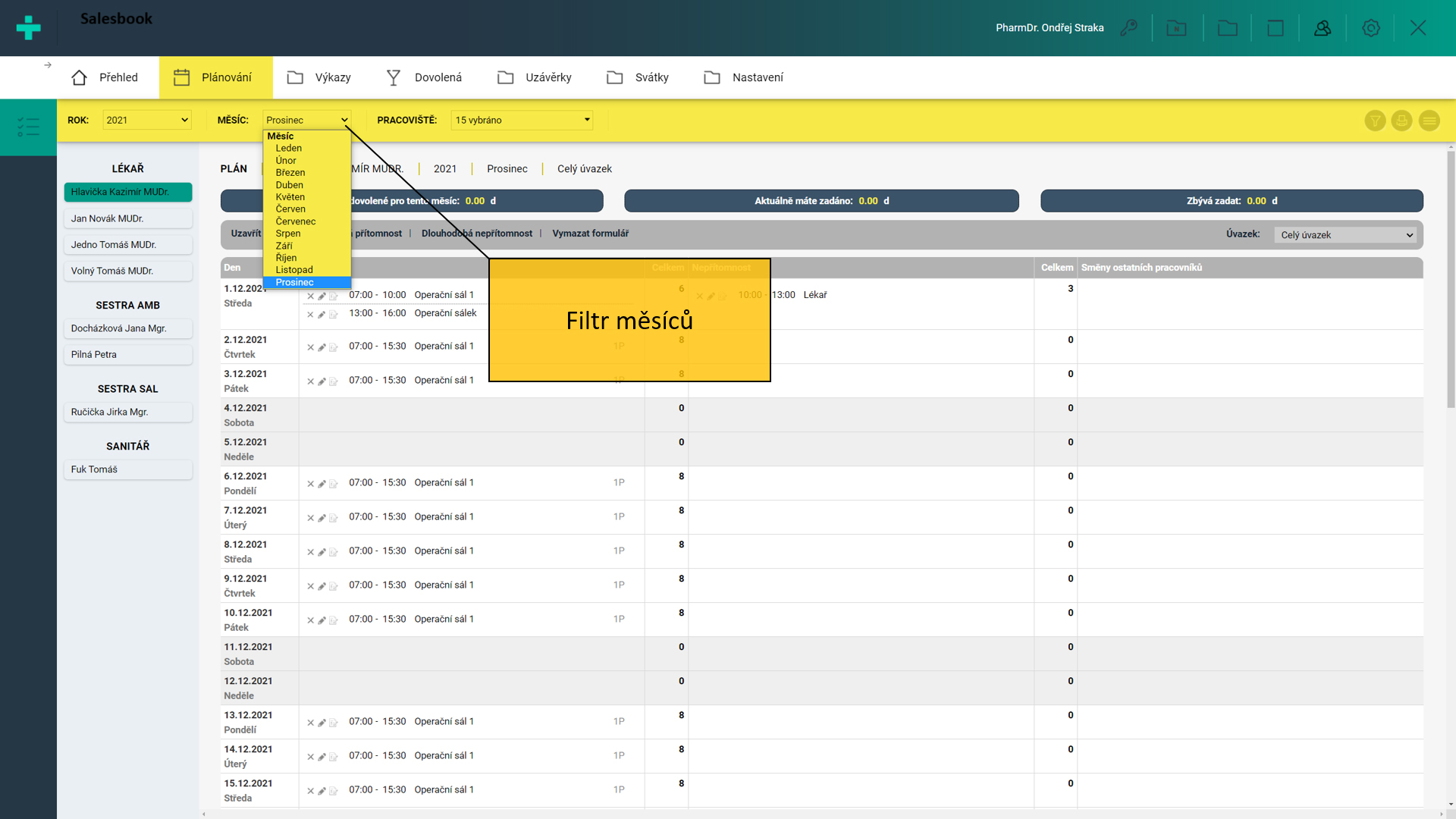Open the gear settings icon in the header
Image resolution: width=1456 pixels, height=819 pixels.
pyautogui.click(x=1371, y=28)
